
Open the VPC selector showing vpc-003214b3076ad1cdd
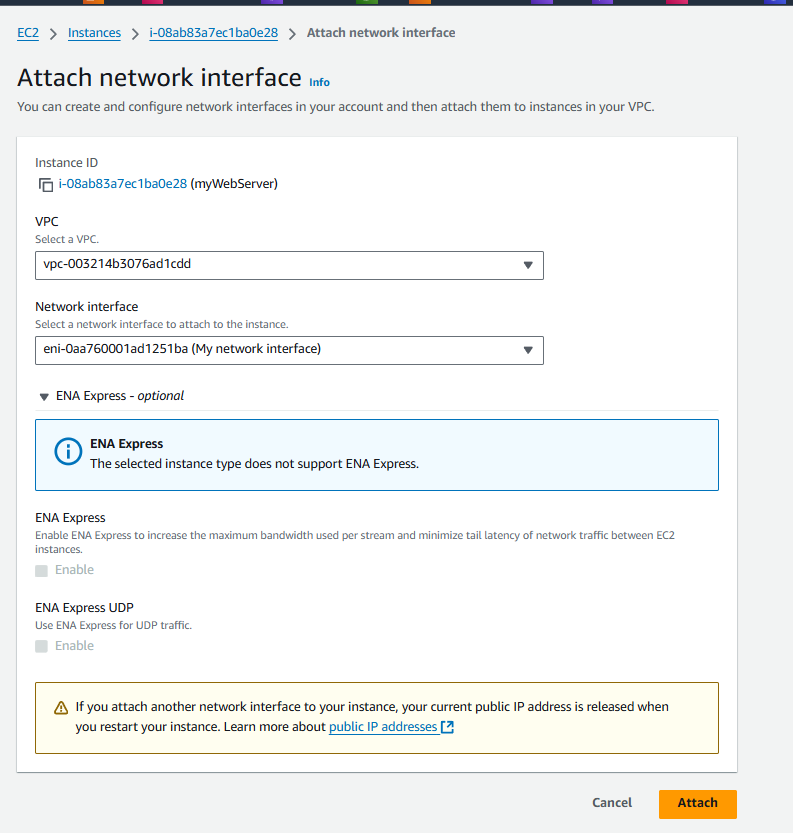(x=289, y=265)
